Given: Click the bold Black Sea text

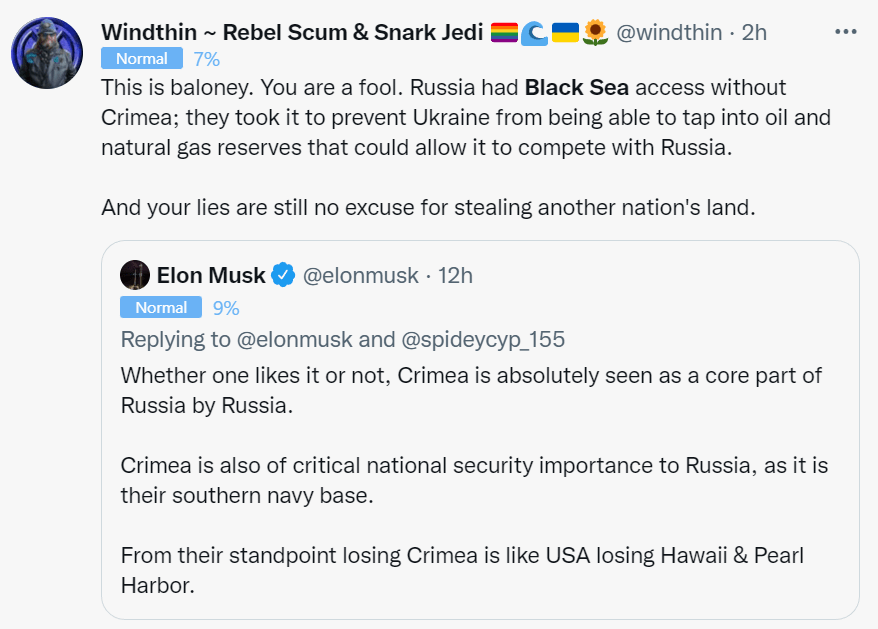Looking at the screenshot, I should 577,88.
